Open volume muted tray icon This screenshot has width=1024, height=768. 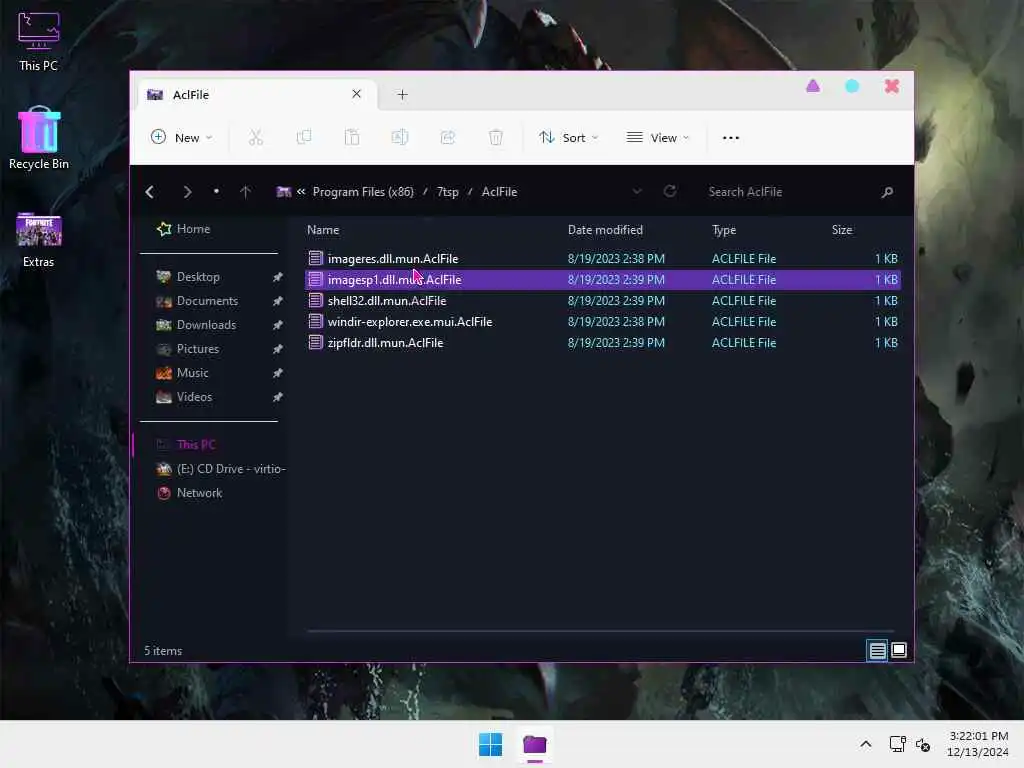923,744
